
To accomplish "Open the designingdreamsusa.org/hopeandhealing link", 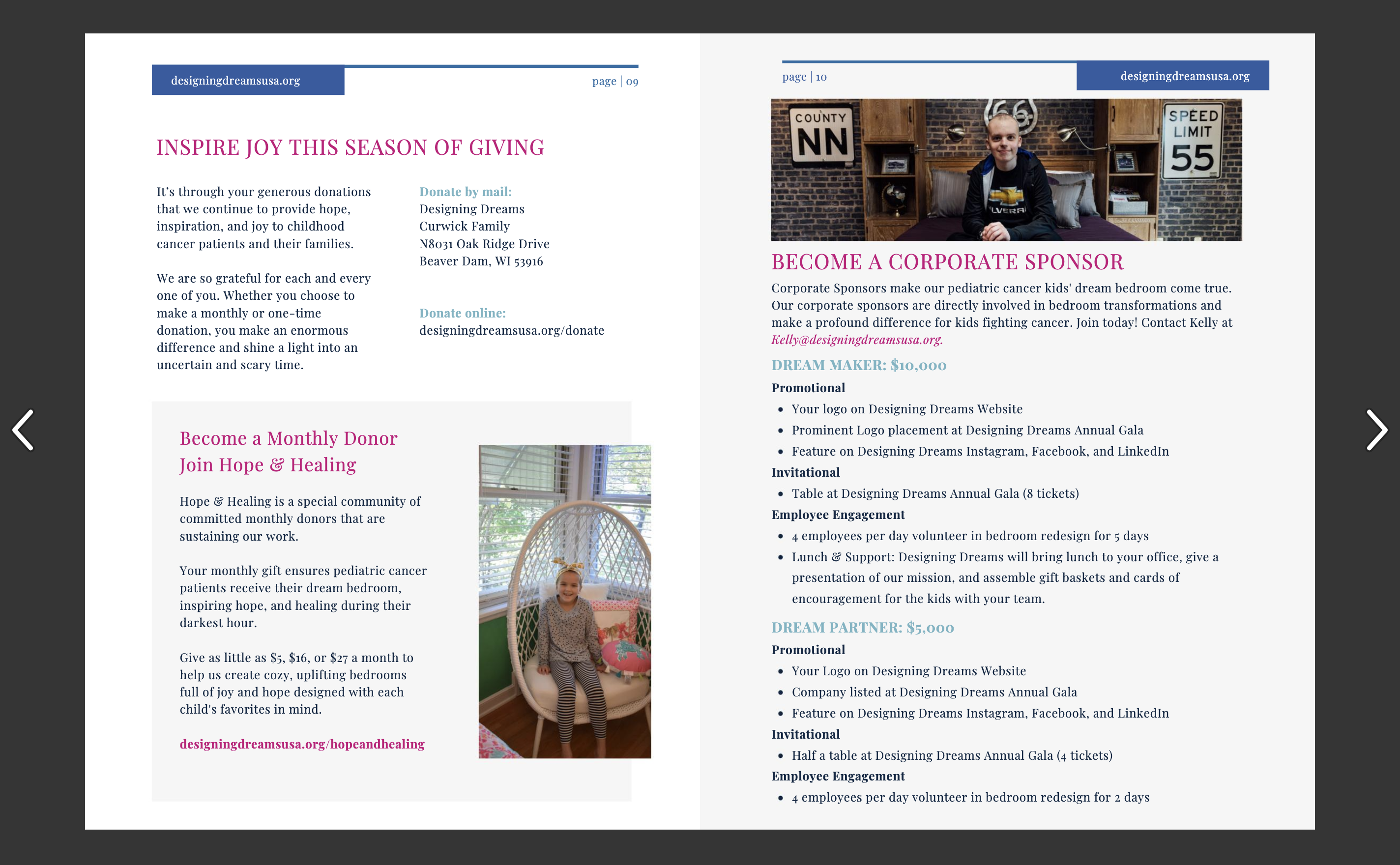I will [302, 744].
